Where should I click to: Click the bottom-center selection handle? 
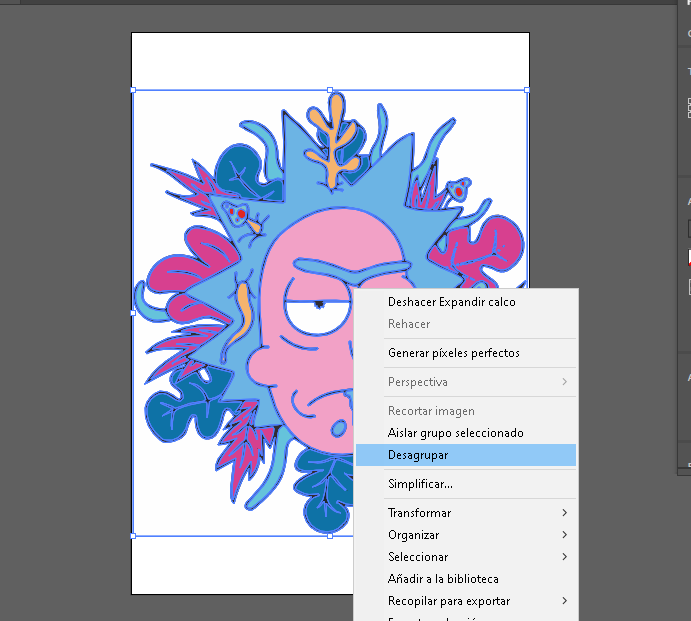(330, 536)
